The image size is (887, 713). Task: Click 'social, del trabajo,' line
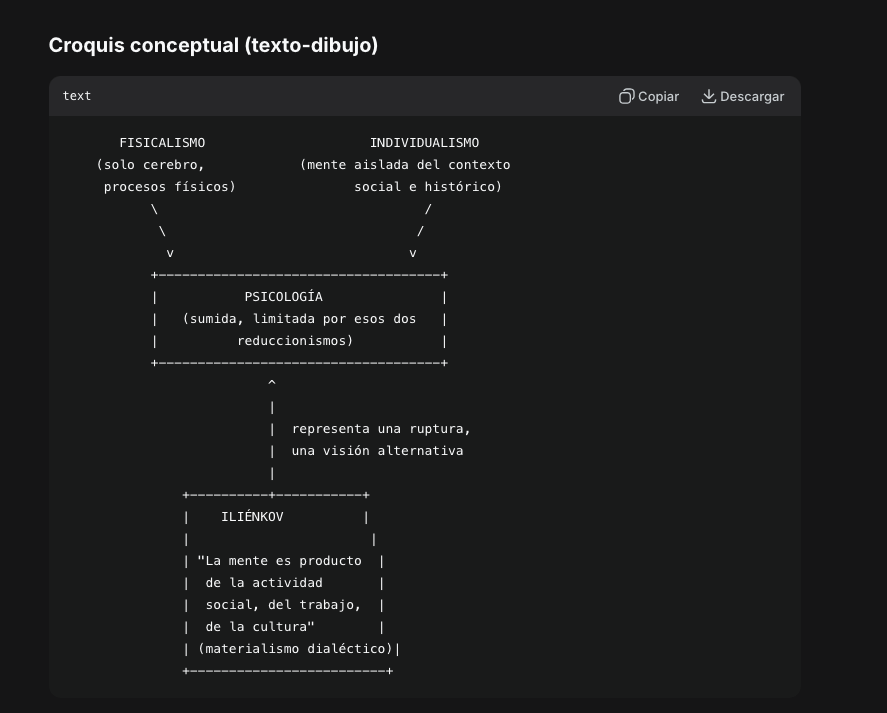pyautogui.click(x=283, y=605)
